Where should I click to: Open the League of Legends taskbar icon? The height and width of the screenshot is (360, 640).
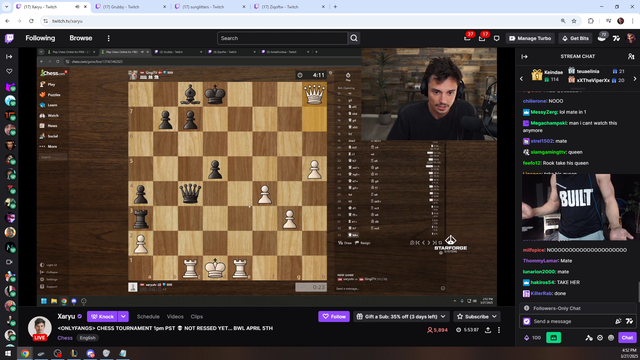[74, 353]
